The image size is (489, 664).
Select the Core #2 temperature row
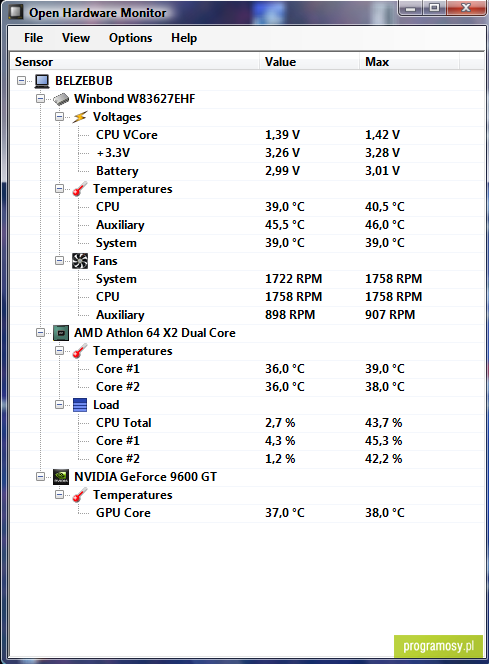(247, 387)
